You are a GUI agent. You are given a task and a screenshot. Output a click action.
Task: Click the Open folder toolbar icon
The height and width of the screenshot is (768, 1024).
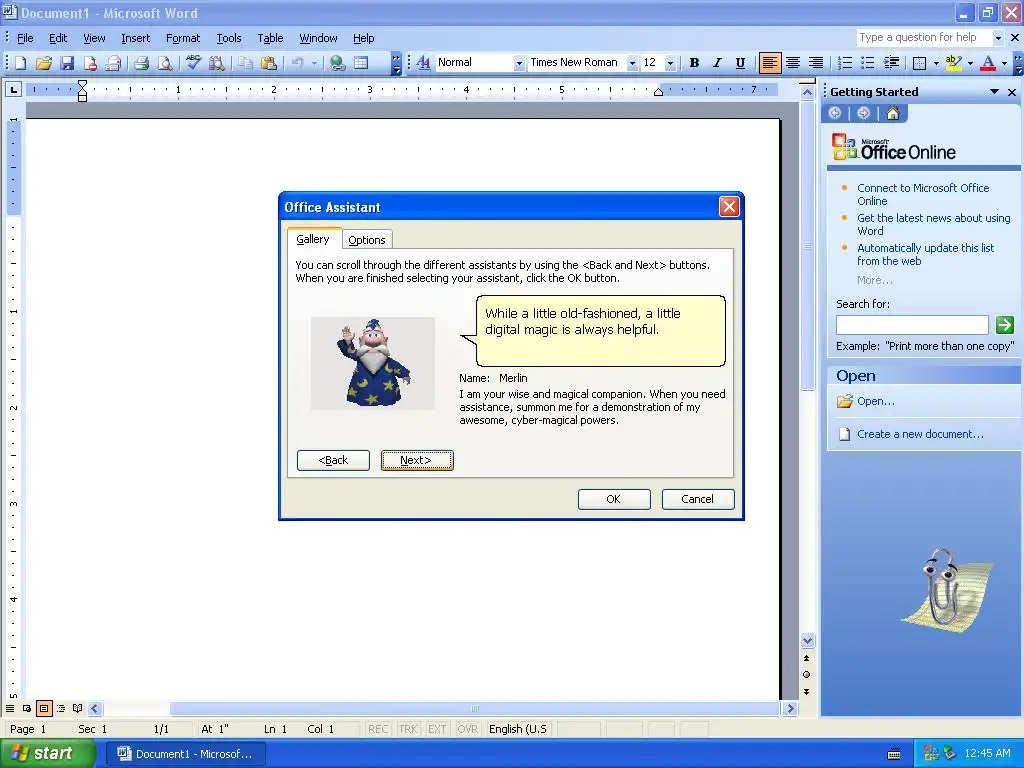pyautogui.click(x=44, y=63)
